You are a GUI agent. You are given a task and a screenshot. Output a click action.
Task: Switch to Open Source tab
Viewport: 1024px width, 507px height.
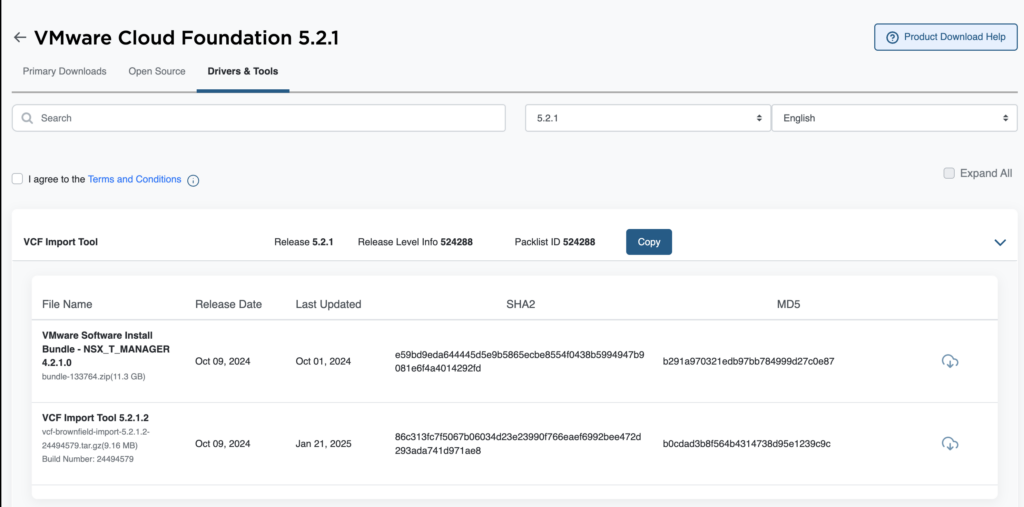coord(157,71)
